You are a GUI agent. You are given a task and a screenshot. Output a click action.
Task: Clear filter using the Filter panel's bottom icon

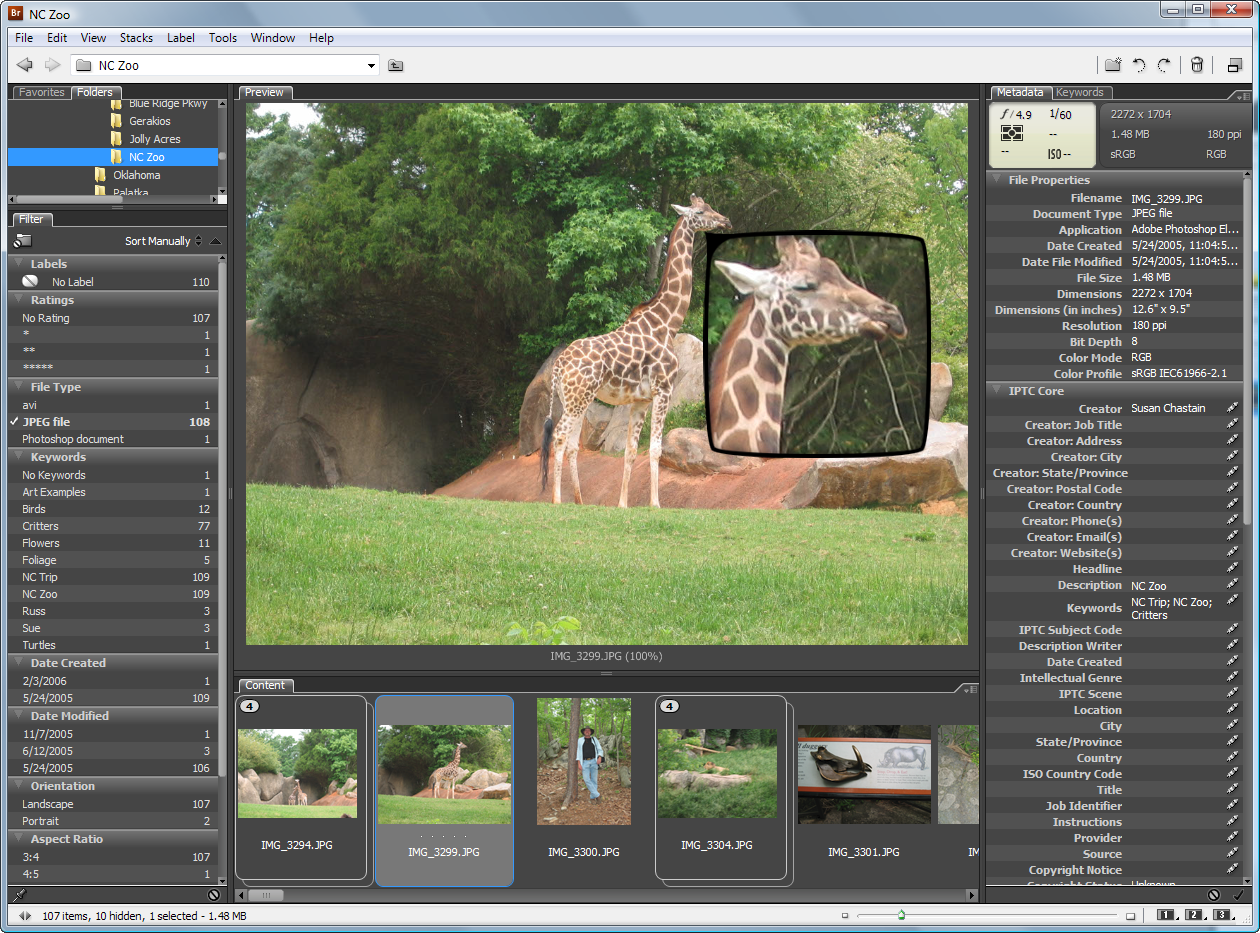(214, 895)
